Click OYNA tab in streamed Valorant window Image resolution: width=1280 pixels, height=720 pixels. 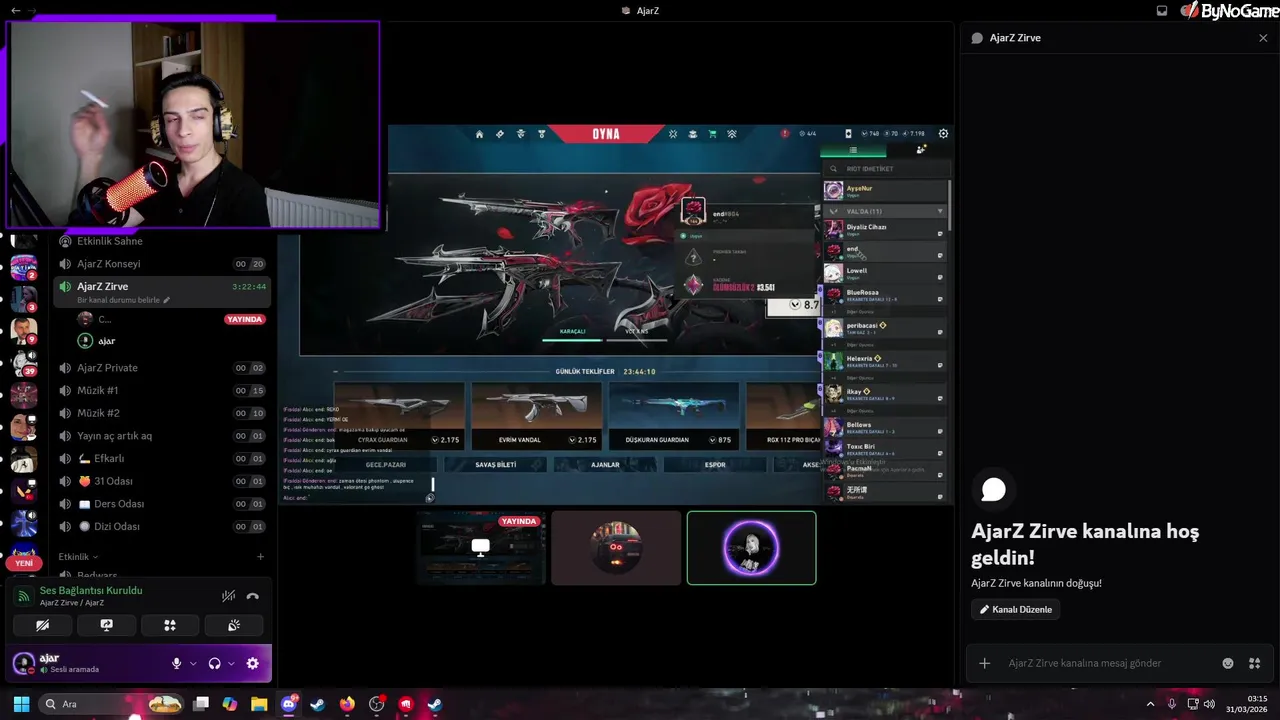(606, 134)
